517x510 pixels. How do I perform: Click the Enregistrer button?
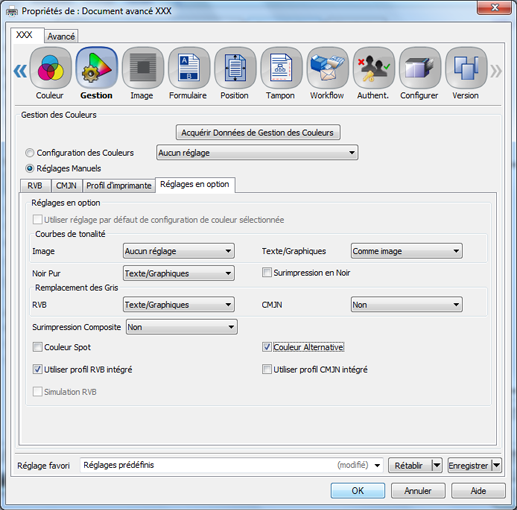pos(469,465)
